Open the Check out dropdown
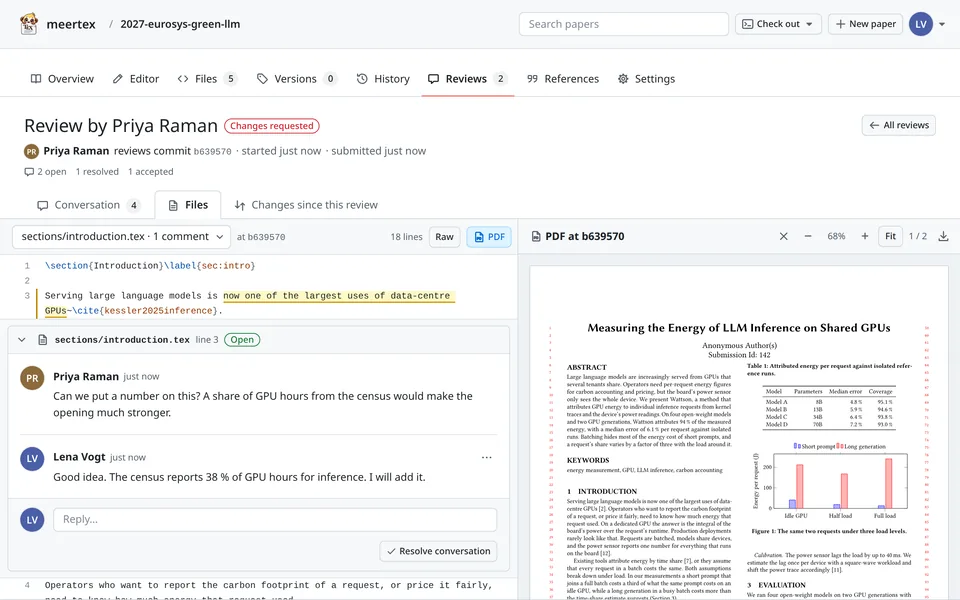960x600 pixels. 778,24
